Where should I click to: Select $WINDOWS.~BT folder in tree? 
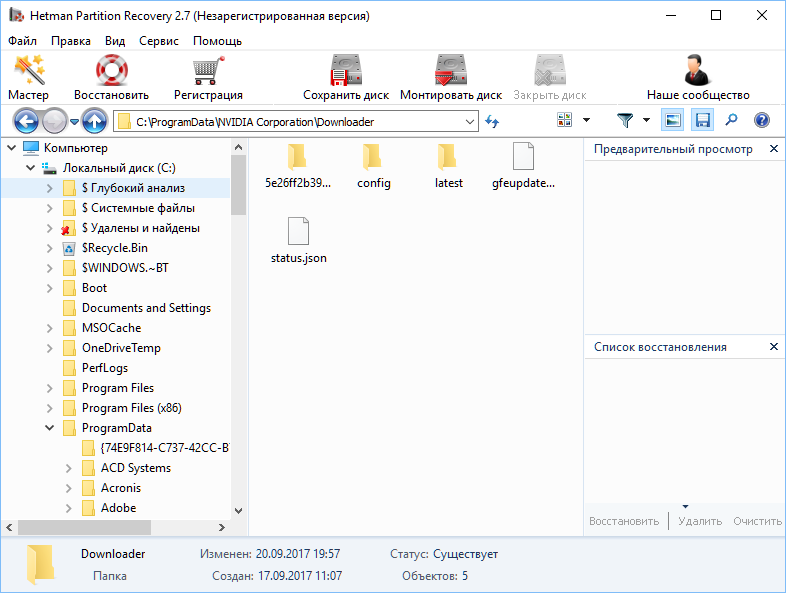[125, 268]
